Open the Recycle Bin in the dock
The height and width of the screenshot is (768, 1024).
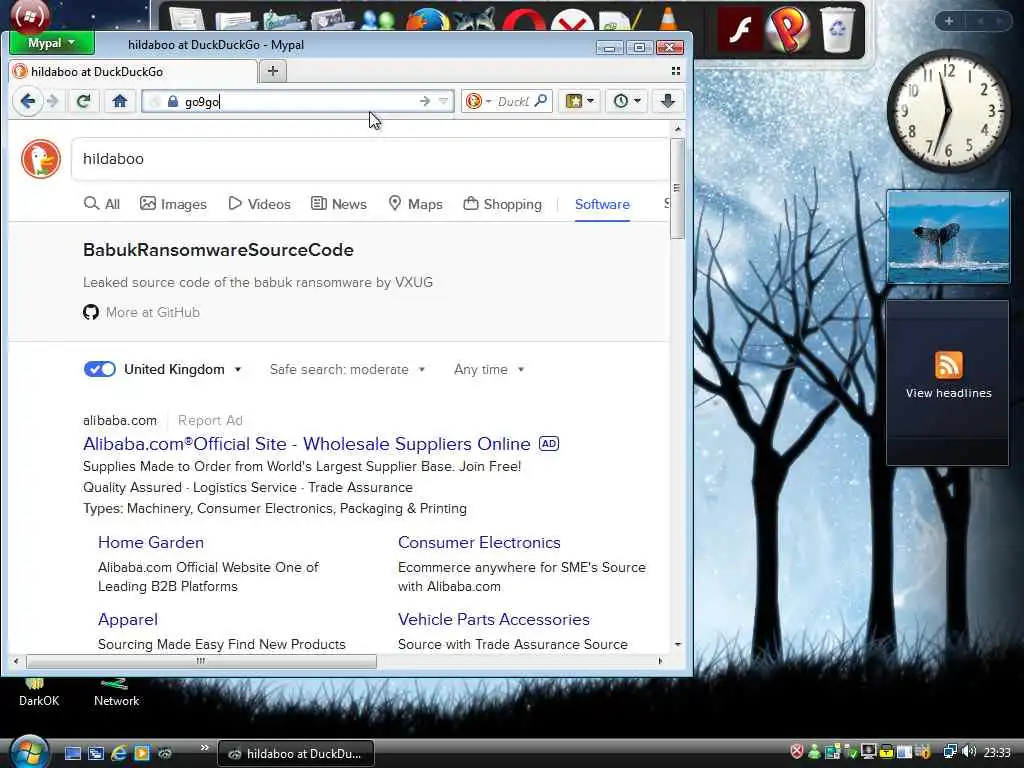click(x=837, y=29)
